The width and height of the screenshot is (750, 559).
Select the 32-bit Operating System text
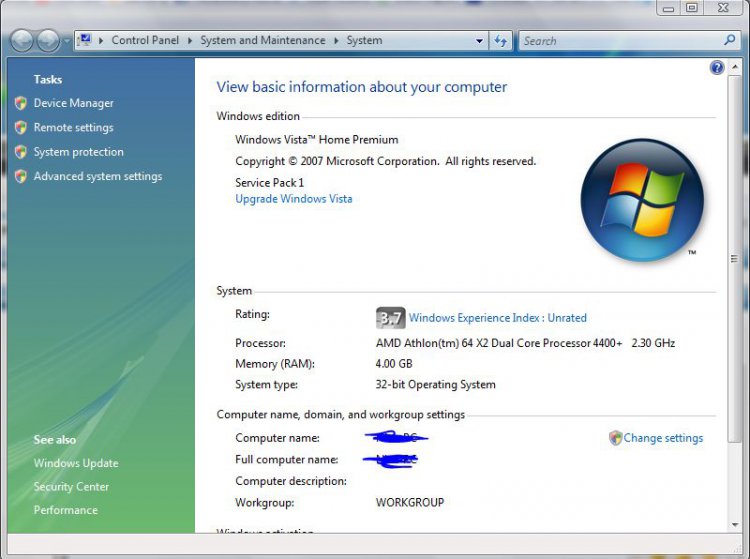(435, 384)
